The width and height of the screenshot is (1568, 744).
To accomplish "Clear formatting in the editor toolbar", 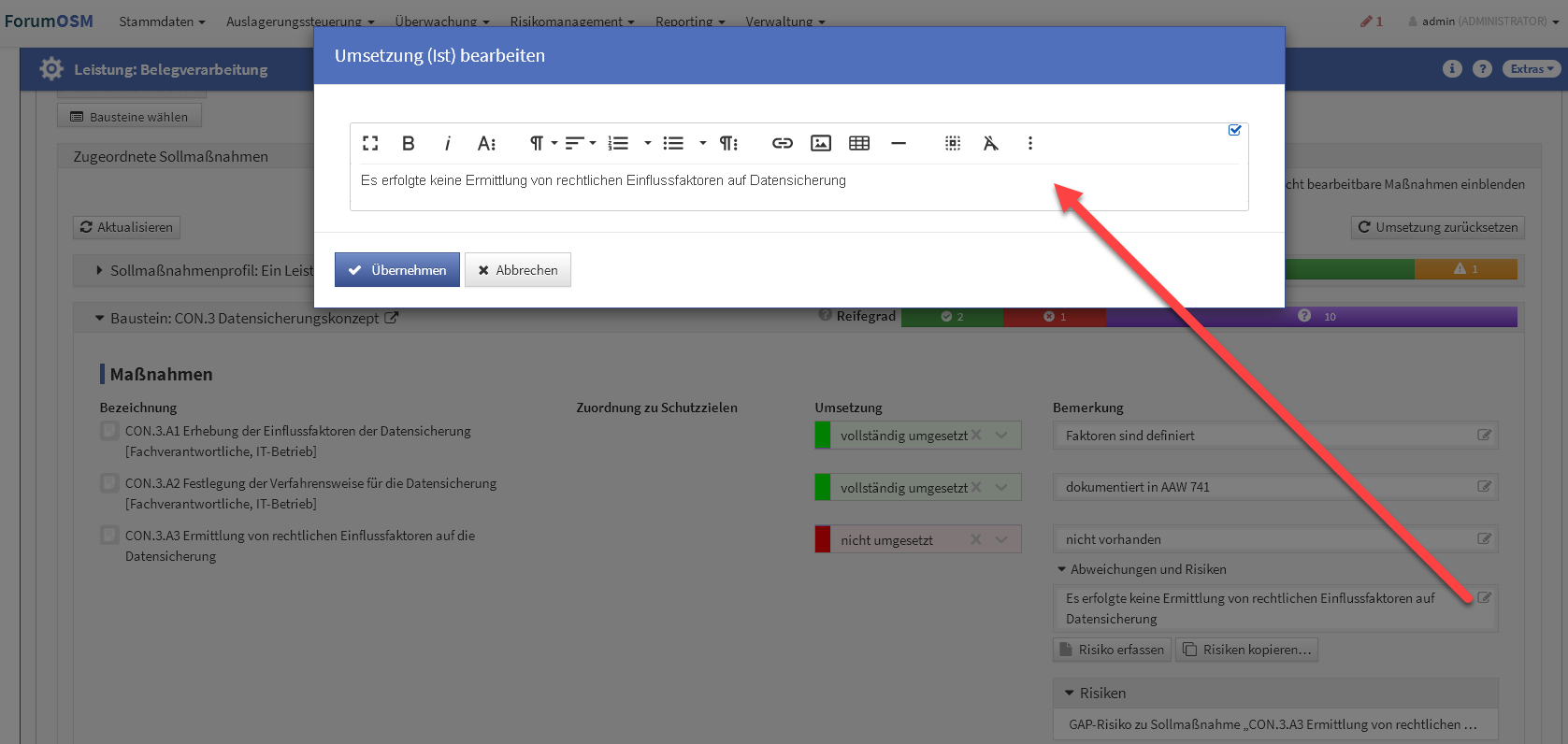I will [x=990, y=143].
